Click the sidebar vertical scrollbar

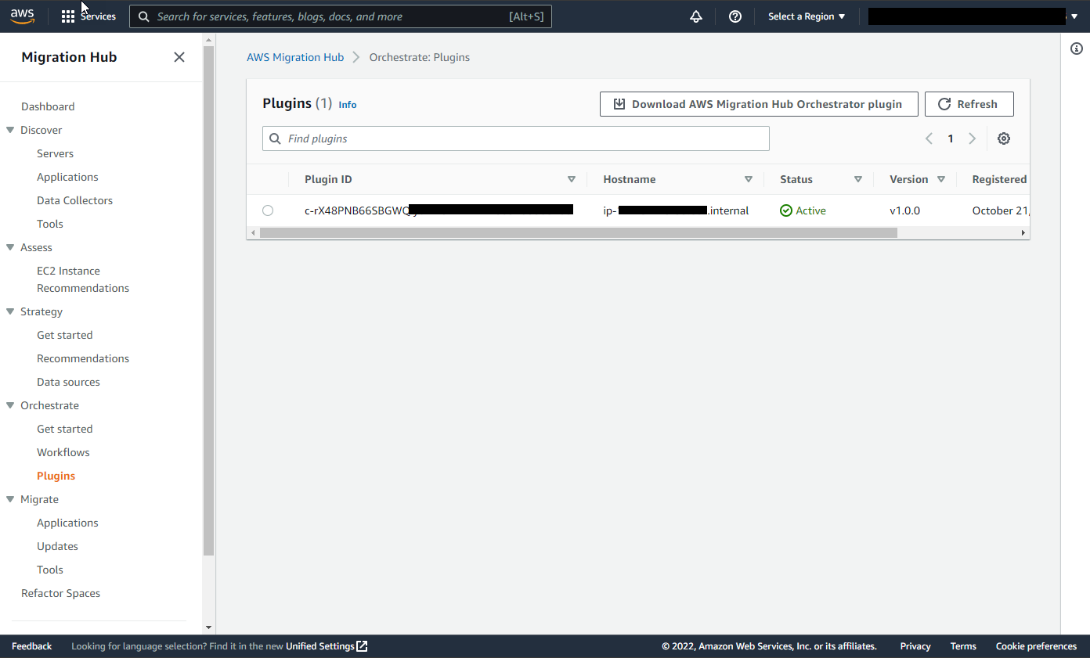pyautogui.click(x=209, y=300)
